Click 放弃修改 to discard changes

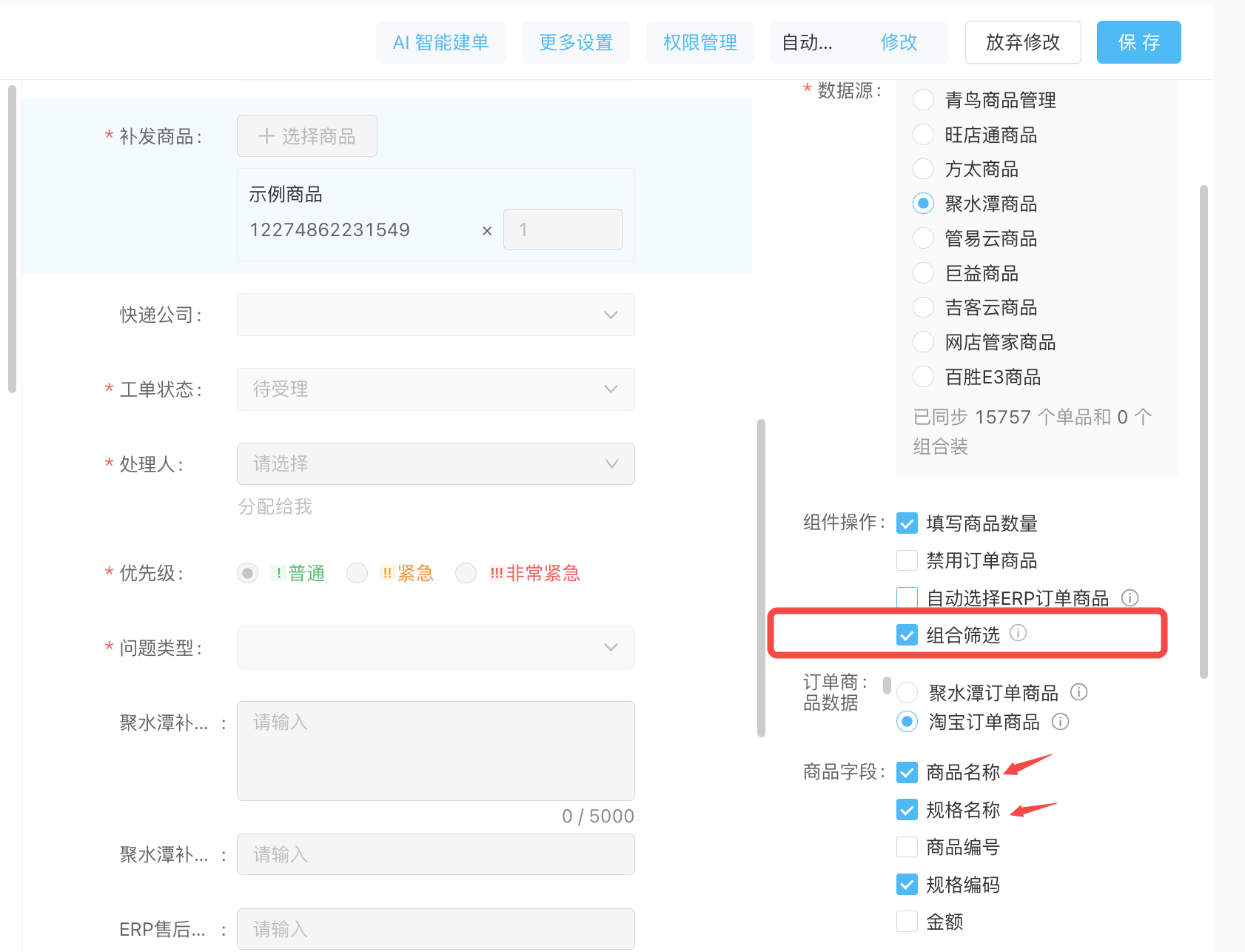[1023, 42]
